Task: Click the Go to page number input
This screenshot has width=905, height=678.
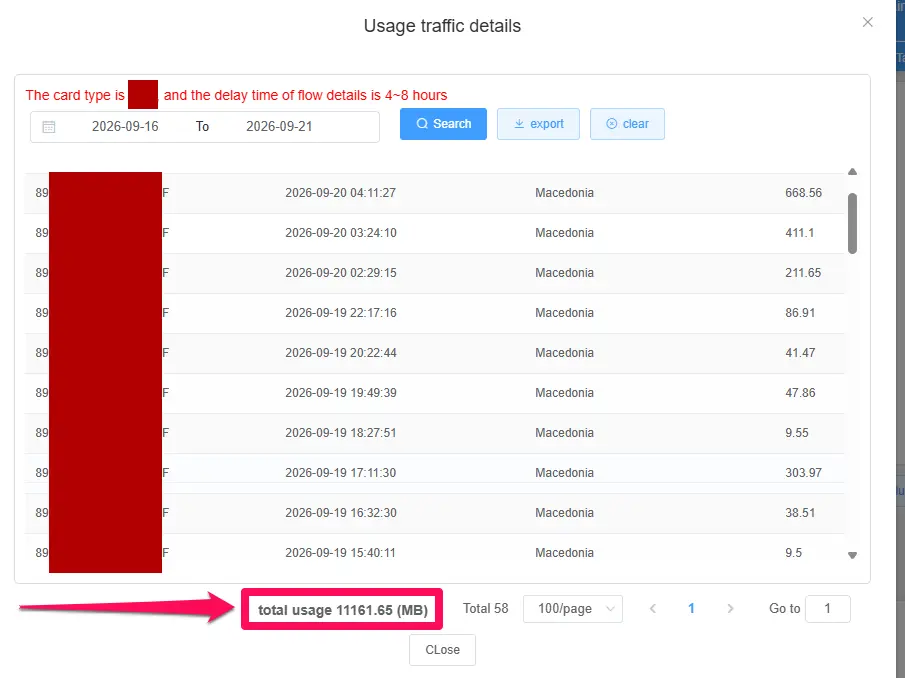Action: pyautogui.click(x=828, y=609)
